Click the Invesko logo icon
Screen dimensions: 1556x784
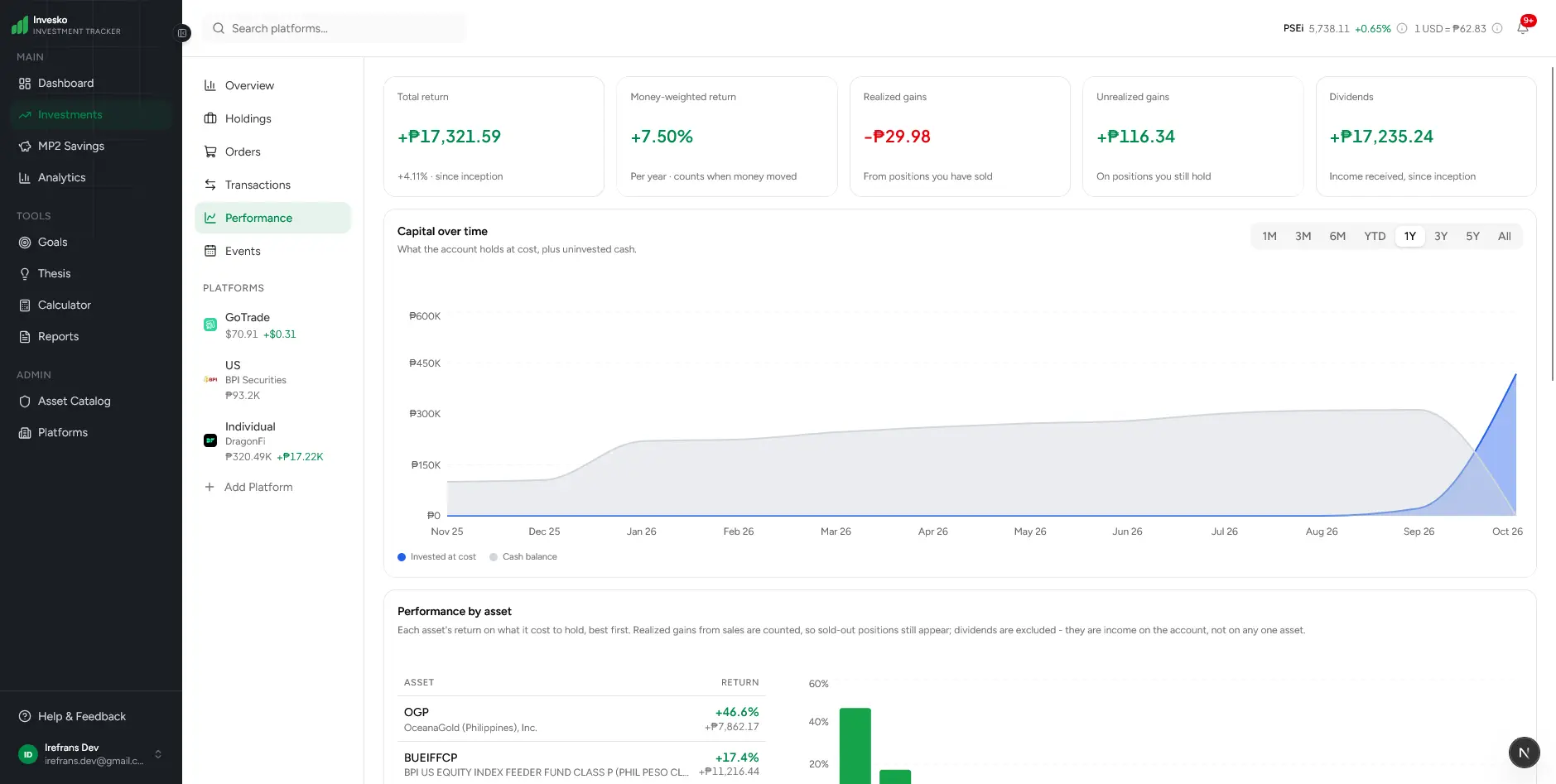(x=20, y=26)
